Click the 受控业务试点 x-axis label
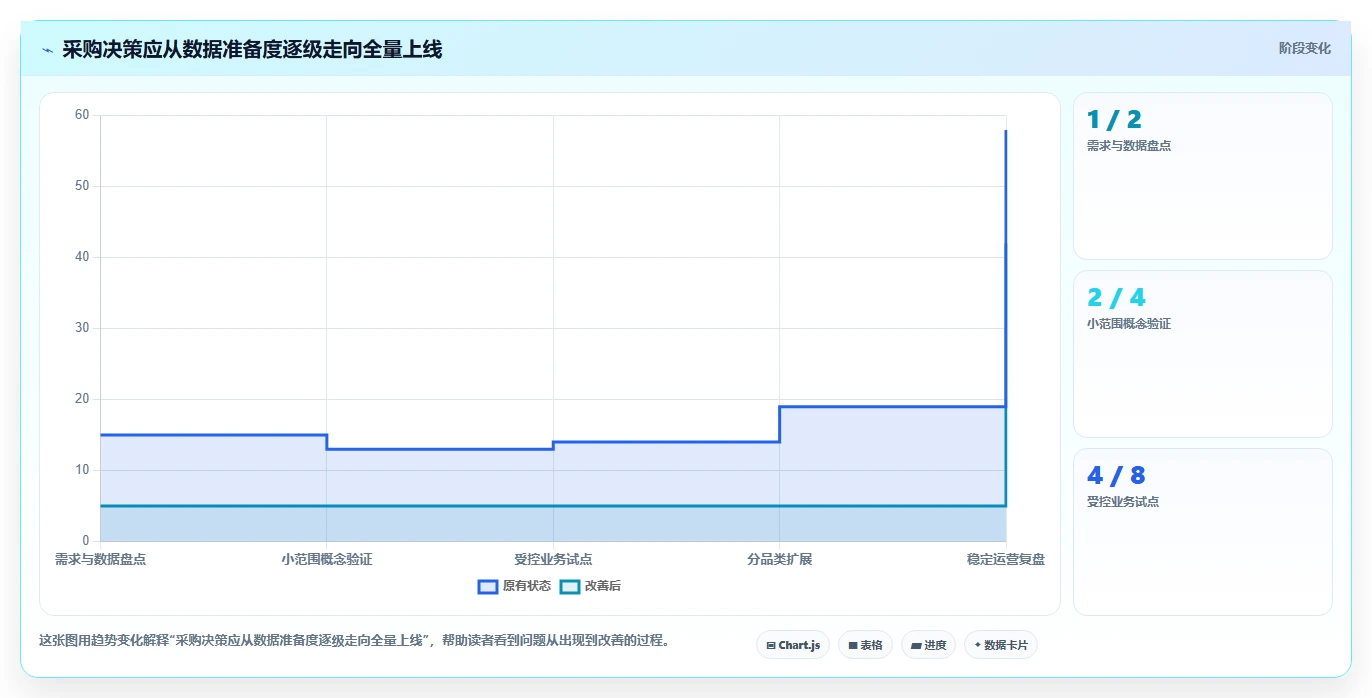 coord(553,559)
